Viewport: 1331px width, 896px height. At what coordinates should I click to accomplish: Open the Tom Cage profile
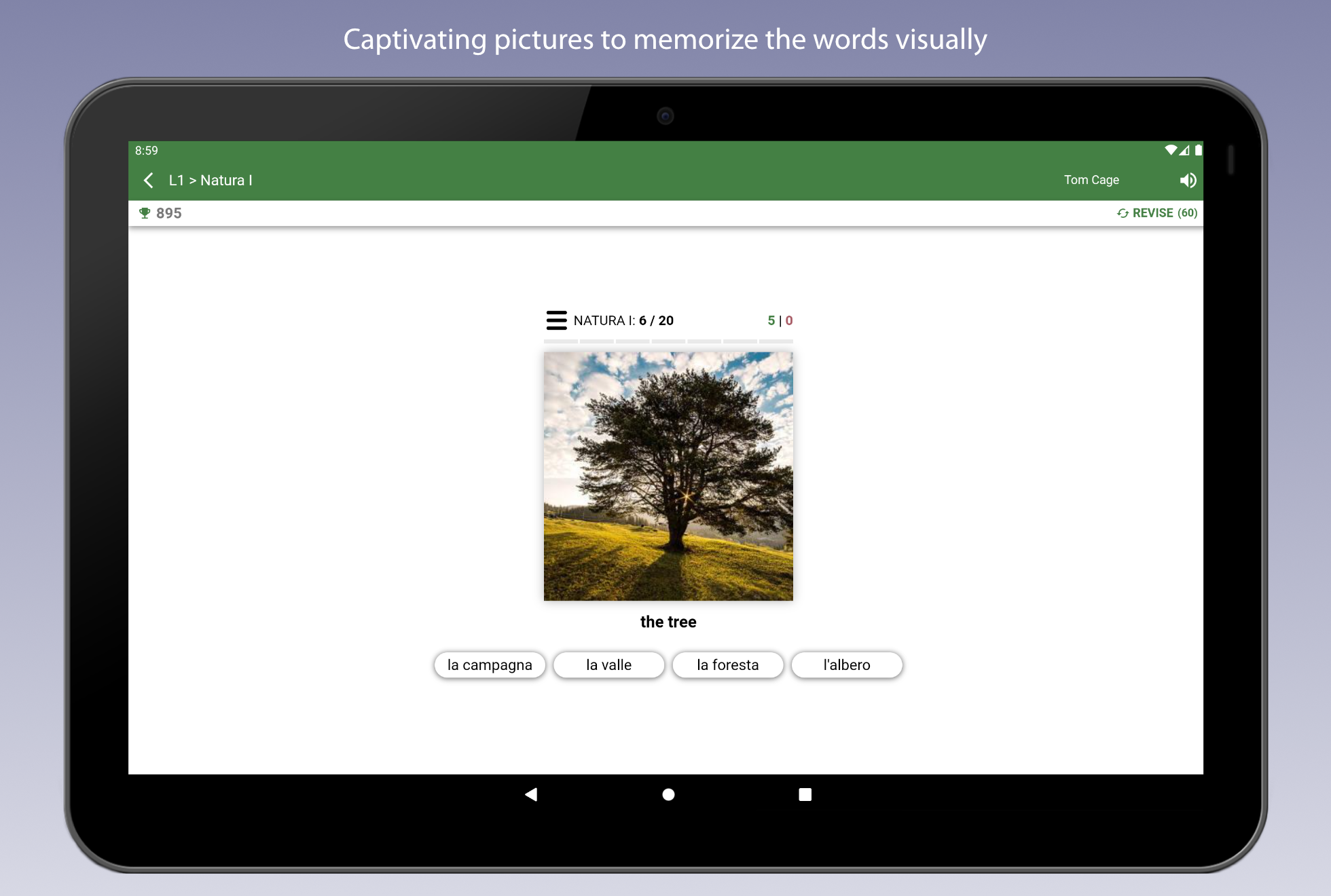coord(1091,180)
